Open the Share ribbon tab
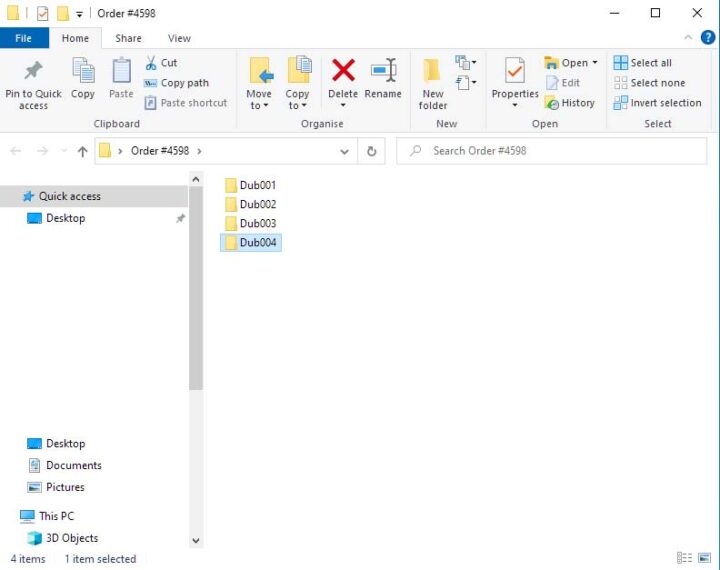Image resolution: width=720 pixels, height=570 pixels. [x=128, y=38]
